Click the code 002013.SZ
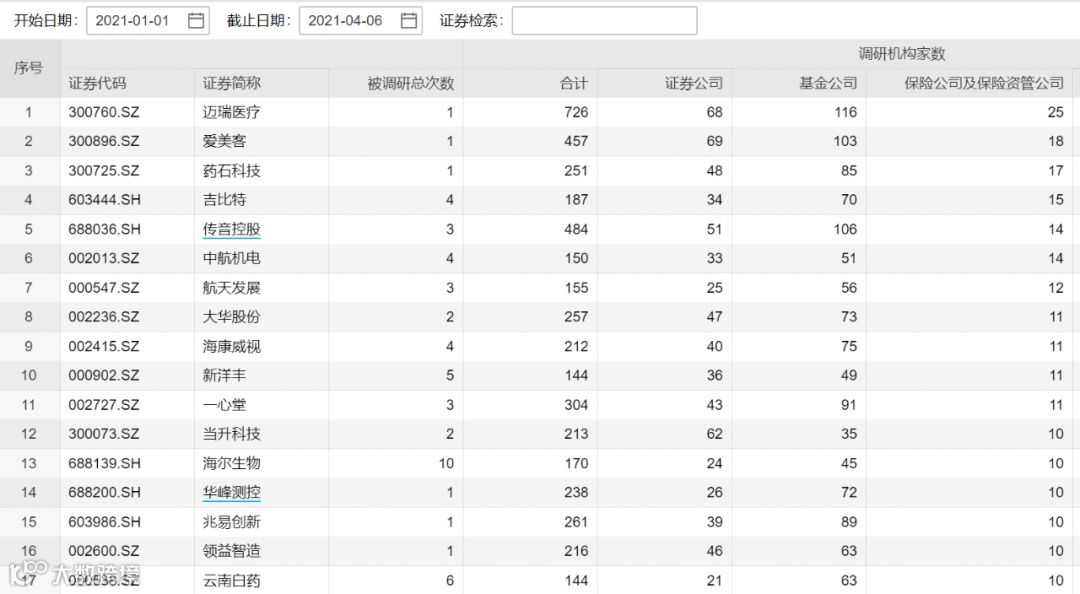The height and width of the screenshot is (594, 1080). pyautogui.click(x=103, y=258)
